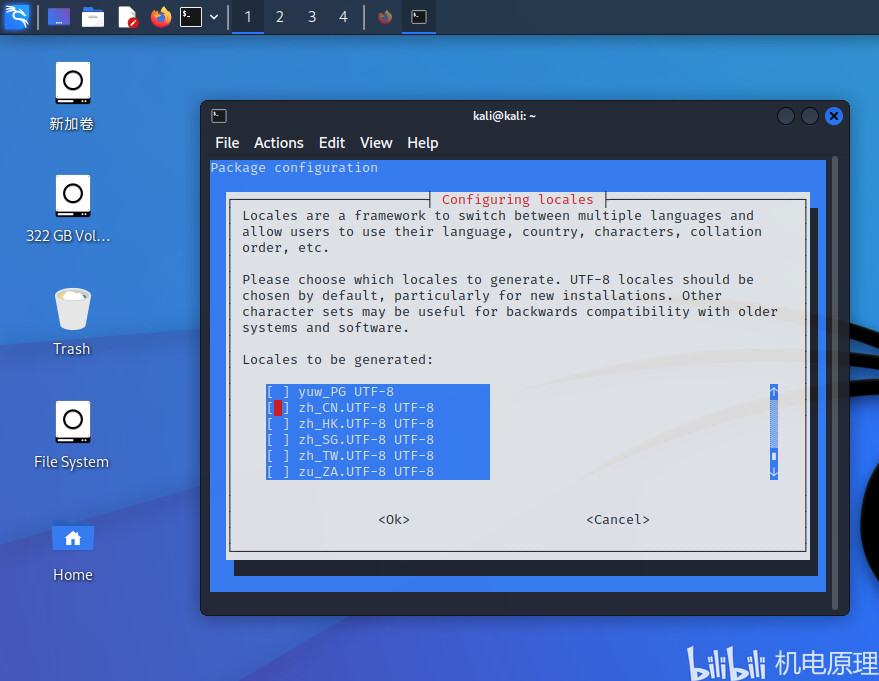Open the terminal emulator launcher in the panel
The height and width of the screenshot is (681, 879).
(x=191, y=17)
